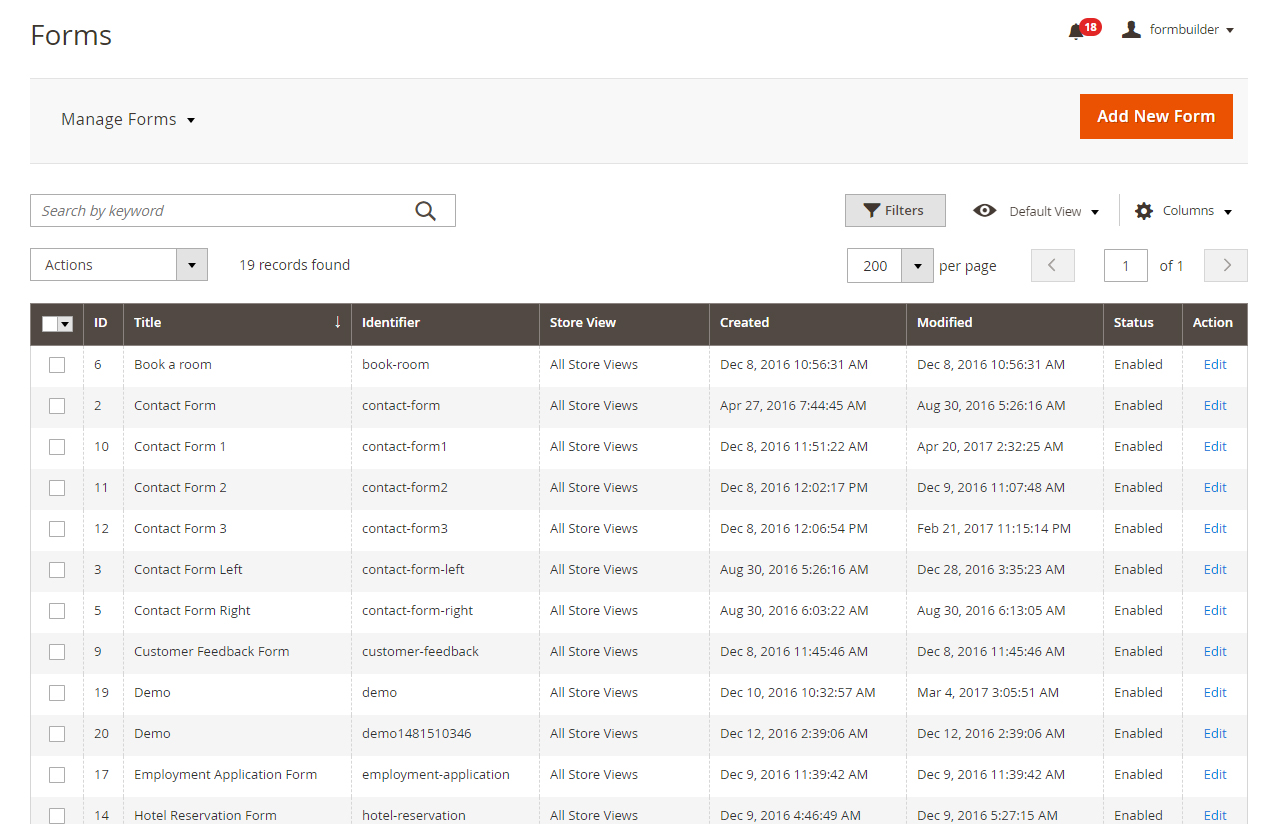Select the Contact Form Left row checkbox
1278x824 pixels.
click(x=57, y=570)
